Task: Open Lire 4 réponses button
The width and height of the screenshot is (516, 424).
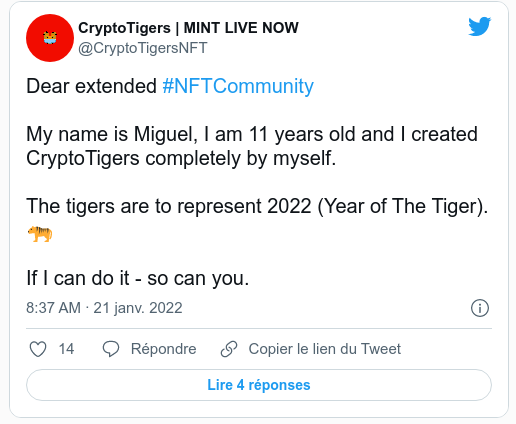Action: [259, 385]
